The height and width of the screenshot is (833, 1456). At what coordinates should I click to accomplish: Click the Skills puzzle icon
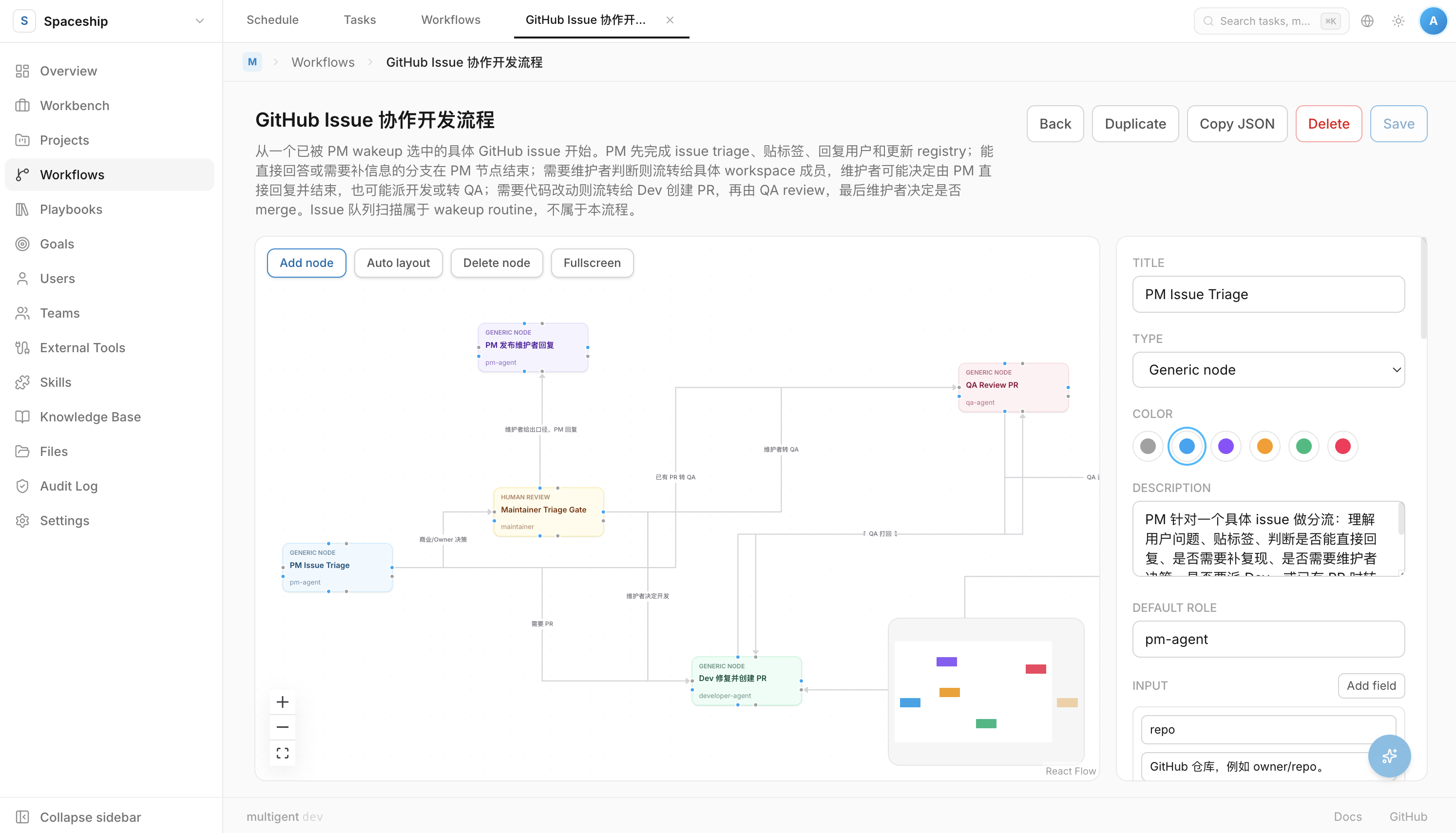(22, 382)
